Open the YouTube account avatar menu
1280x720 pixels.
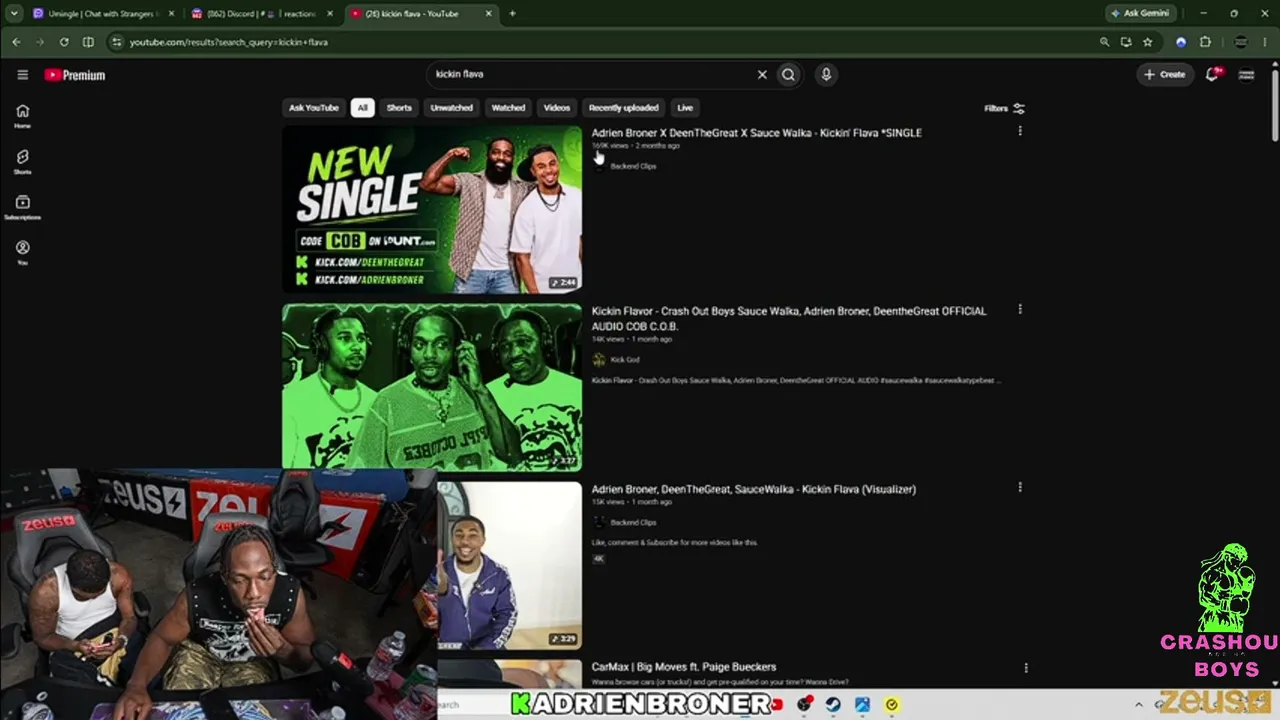[1247, 74]
